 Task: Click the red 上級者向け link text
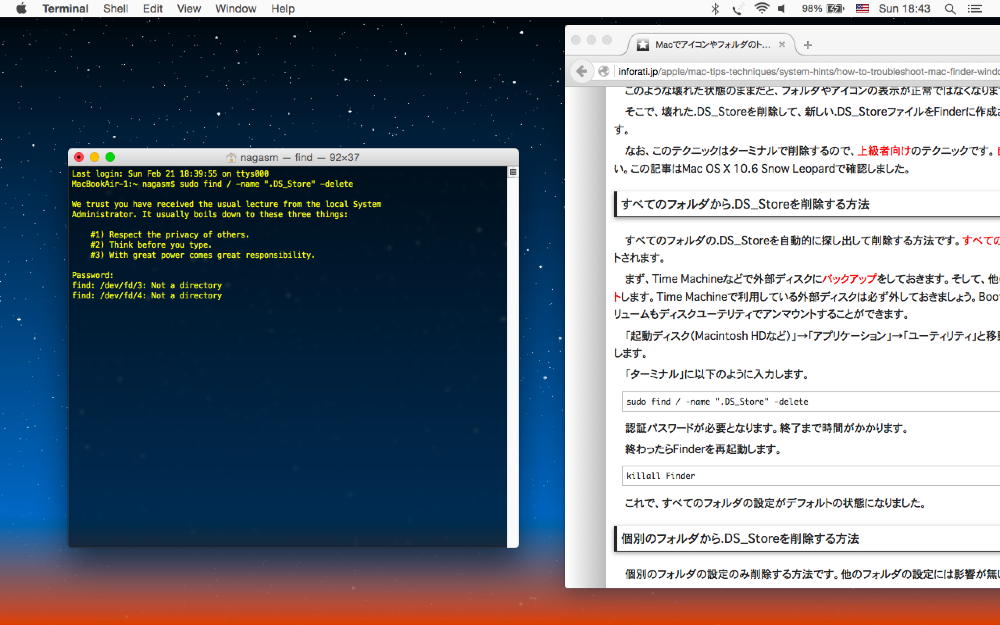coord(883,151)
